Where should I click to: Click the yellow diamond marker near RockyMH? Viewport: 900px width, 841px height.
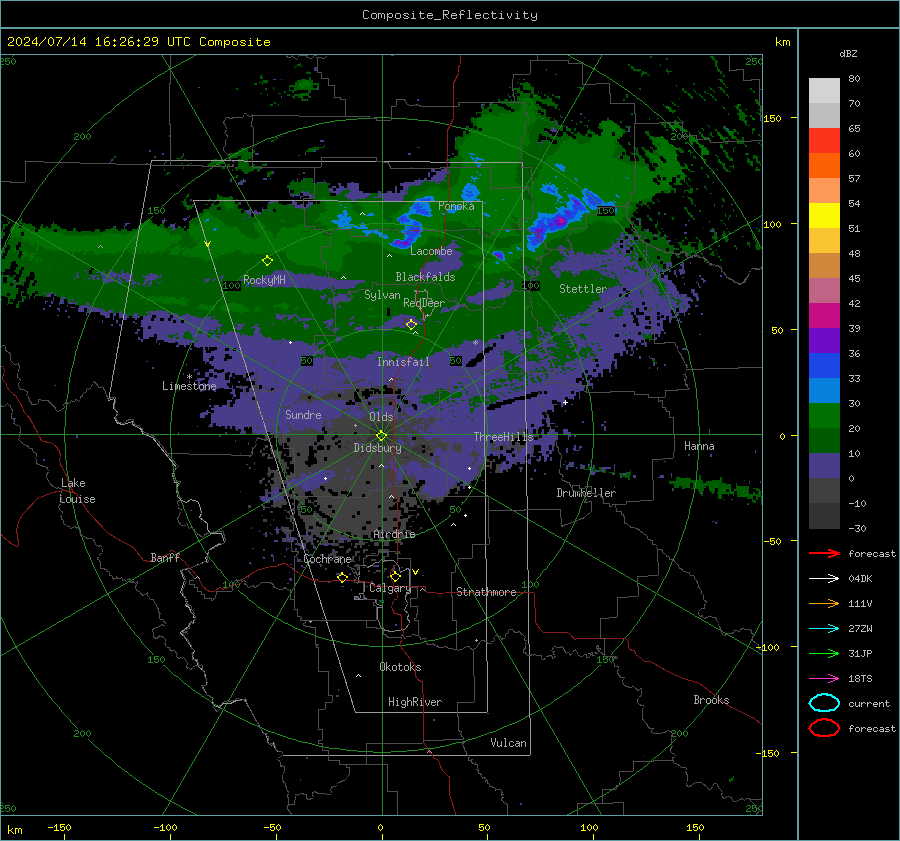[x=267, y=261]
